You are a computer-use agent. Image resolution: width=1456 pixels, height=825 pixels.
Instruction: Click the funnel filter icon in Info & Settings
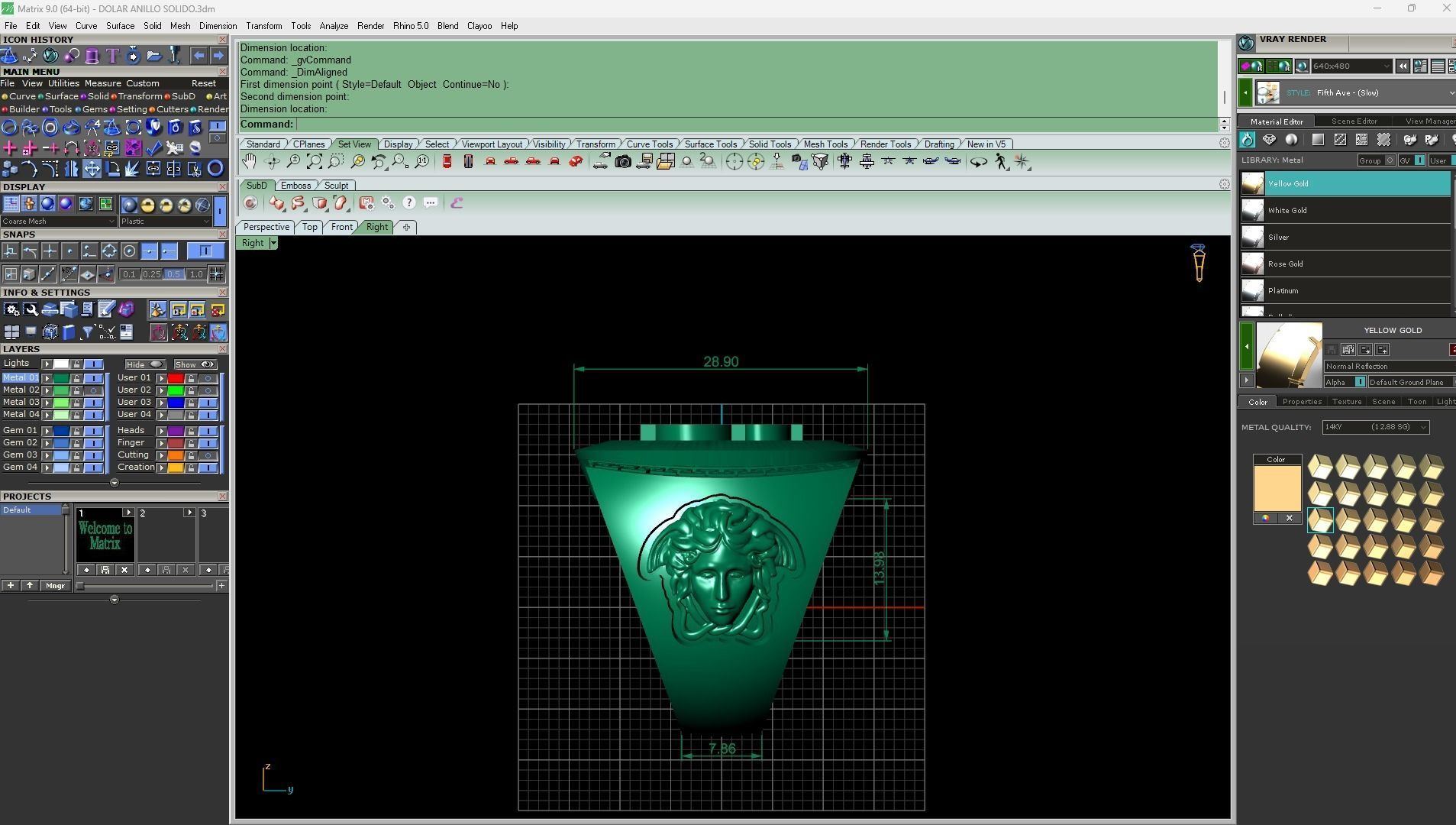pyautogui.click(x=87, y=332)
